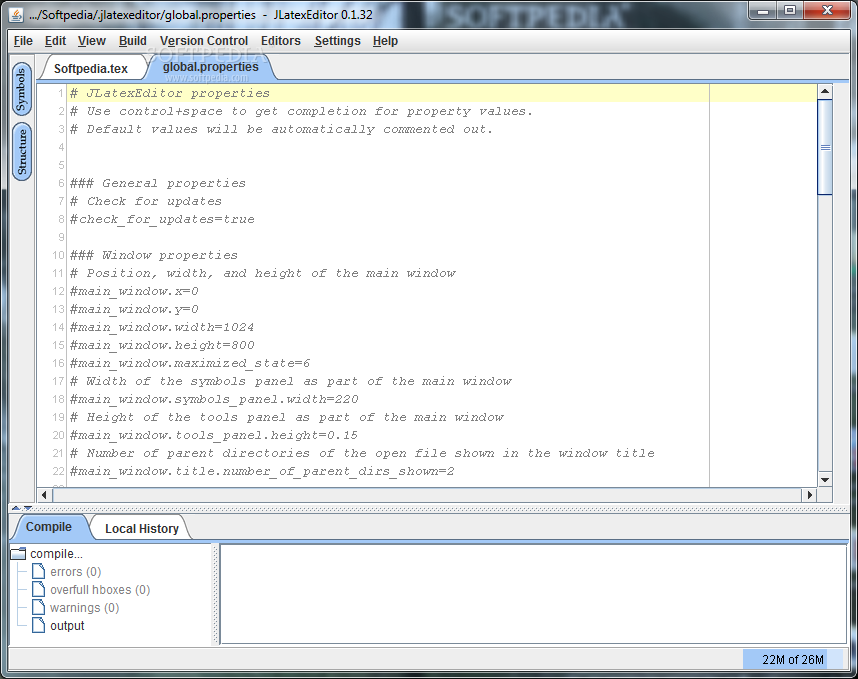Collapse split pane with the up arrow
858x679 pixels.
point(16,508)
